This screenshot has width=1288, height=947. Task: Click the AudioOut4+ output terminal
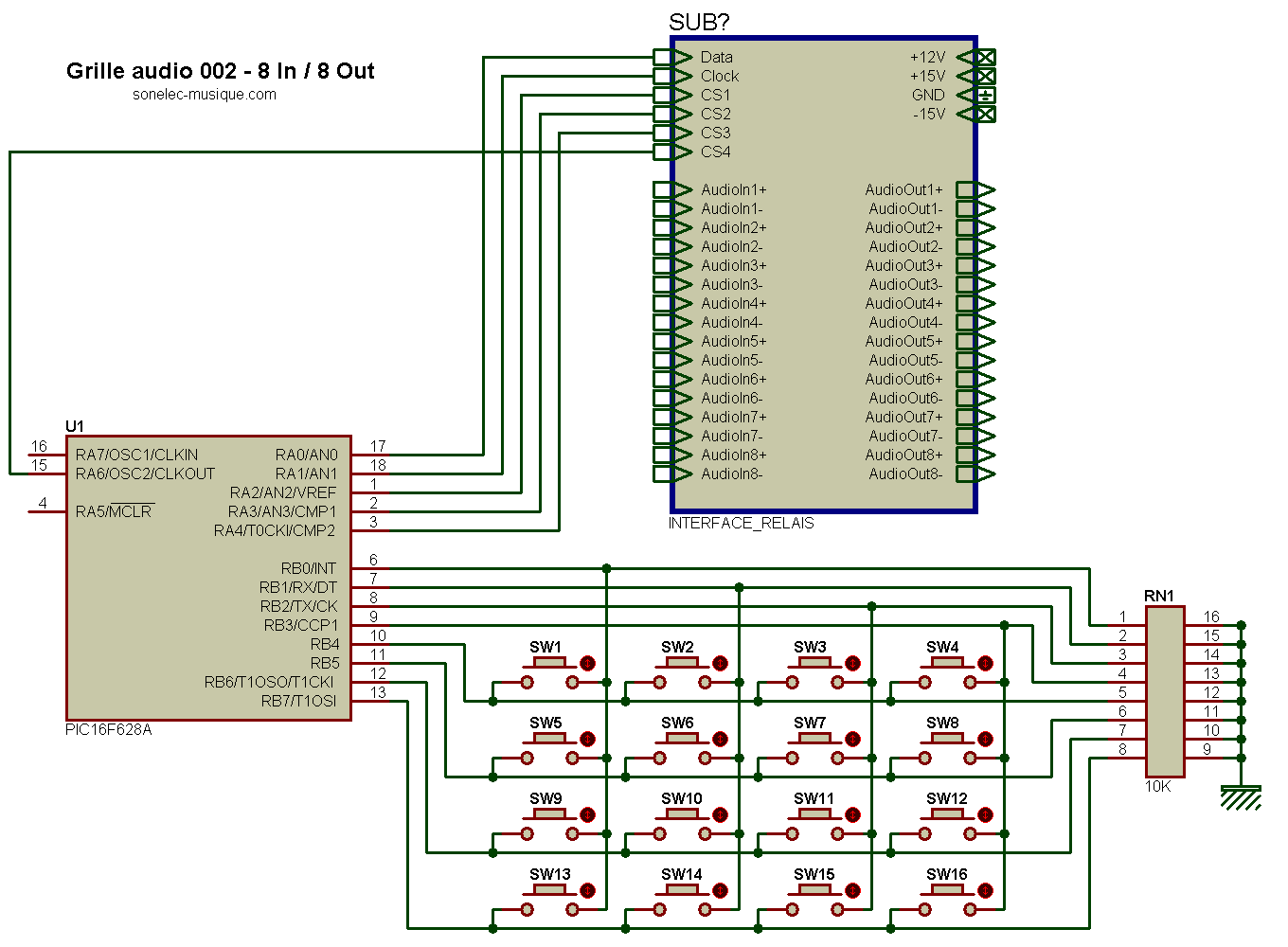pyautogui.click(x=976, y=303)
